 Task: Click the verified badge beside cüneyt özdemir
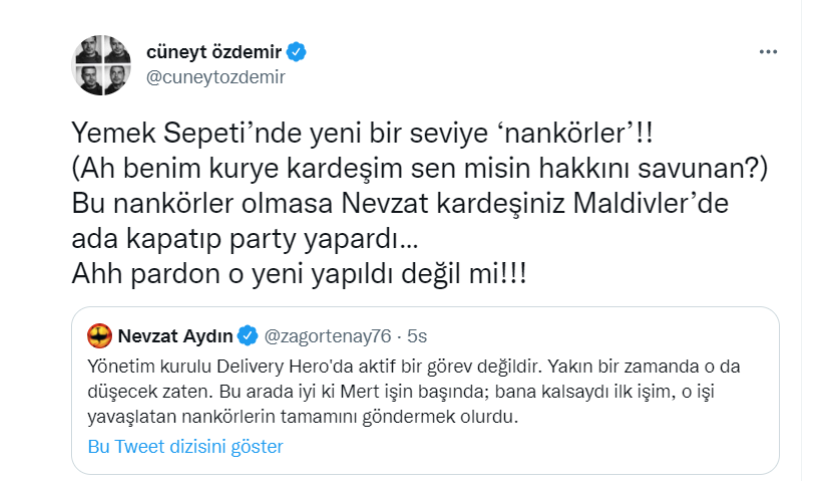298,51
